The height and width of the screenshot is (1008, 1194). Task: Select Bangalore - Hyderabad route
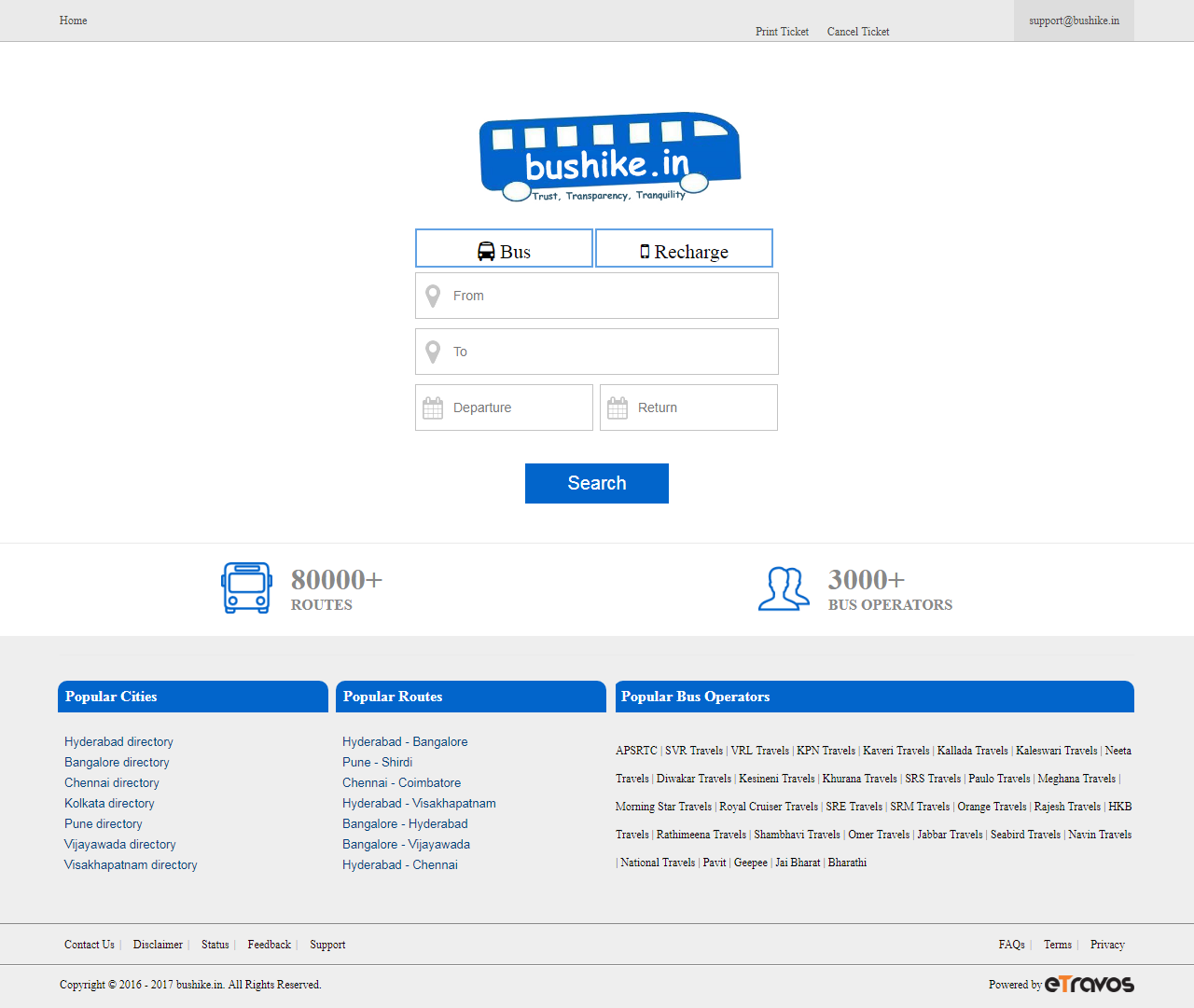405,823
